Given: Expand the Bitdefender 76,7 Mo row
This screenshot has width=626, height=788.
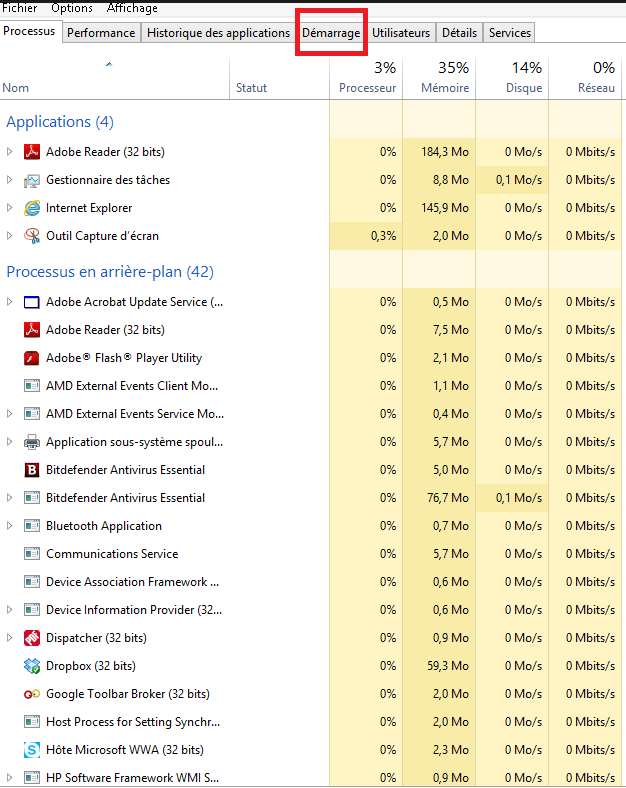Looking at the screenshot, I should coord(9,498).
